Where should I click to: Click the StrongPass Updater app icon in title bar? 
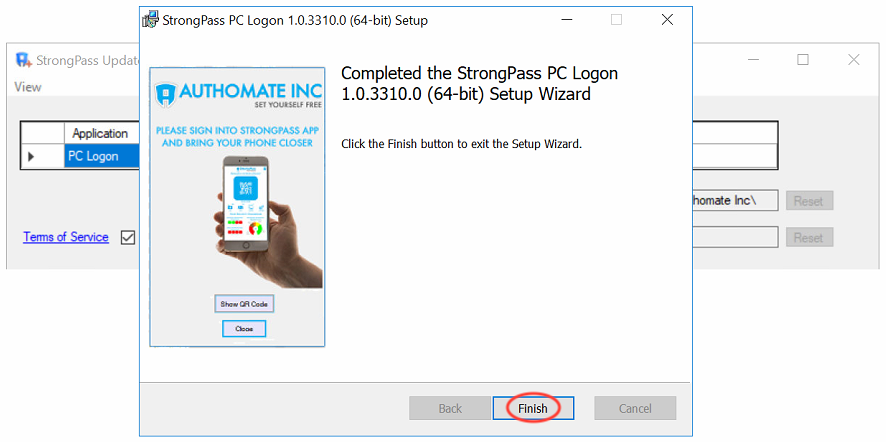pos(23,59)
